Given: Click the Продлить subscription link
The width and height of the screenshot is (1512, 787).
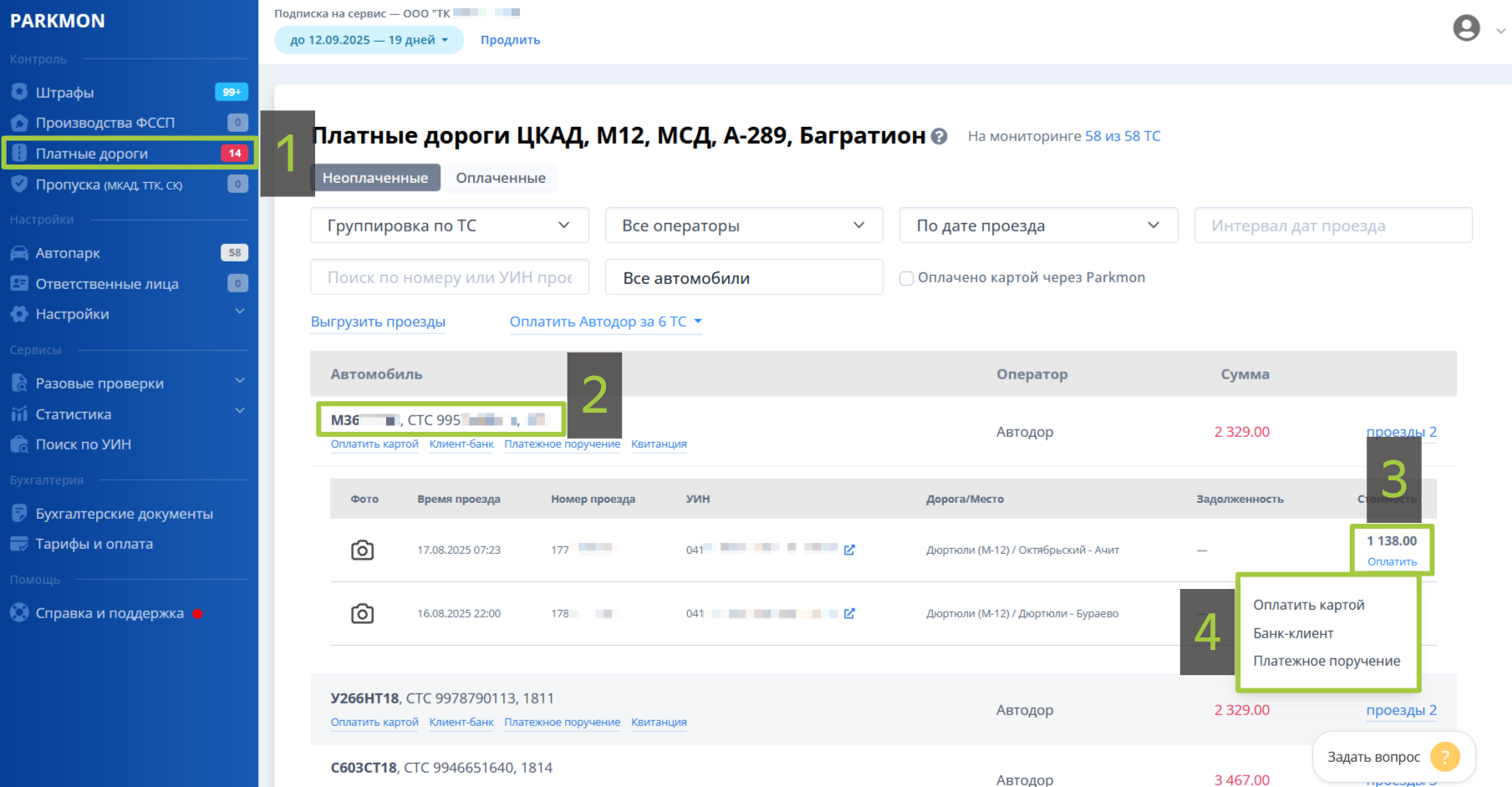Looking at the screenshot, I should (x=510, y=40).
